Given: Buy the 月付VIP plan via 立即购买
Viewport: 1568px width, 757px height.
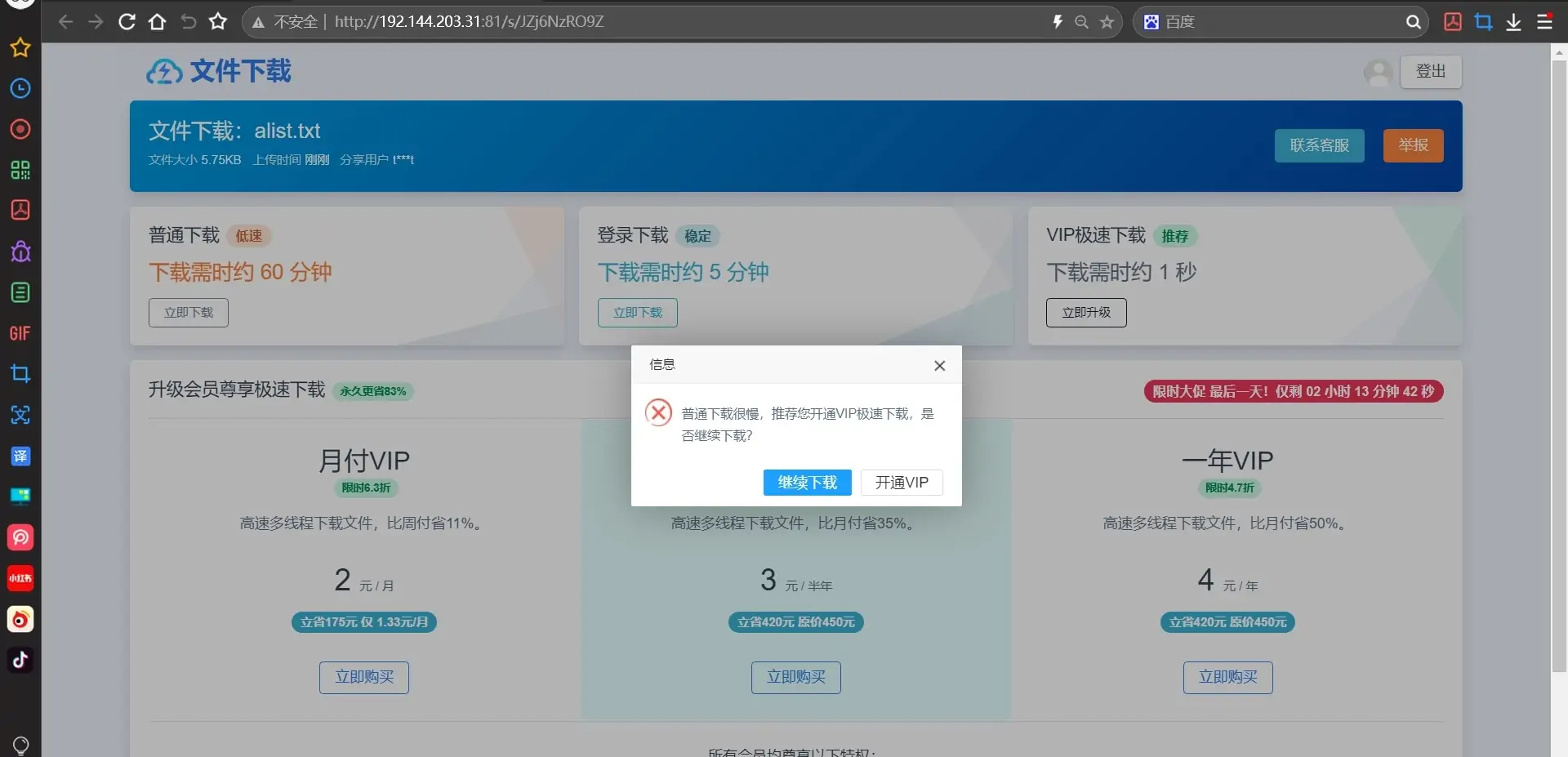Looking at the screenshot, I should pyautogui.click(x=364, y=677).
